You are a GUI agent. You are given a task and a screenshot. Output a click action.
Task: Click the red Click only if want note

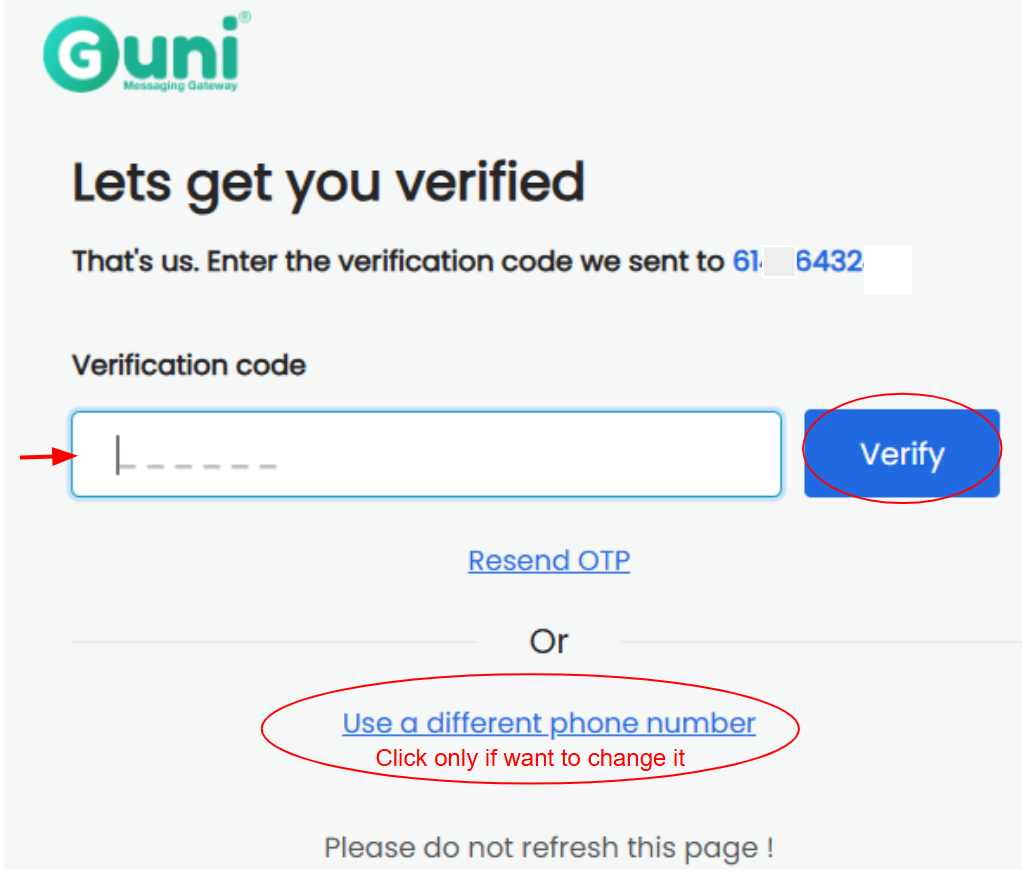[x=530, y=758]
